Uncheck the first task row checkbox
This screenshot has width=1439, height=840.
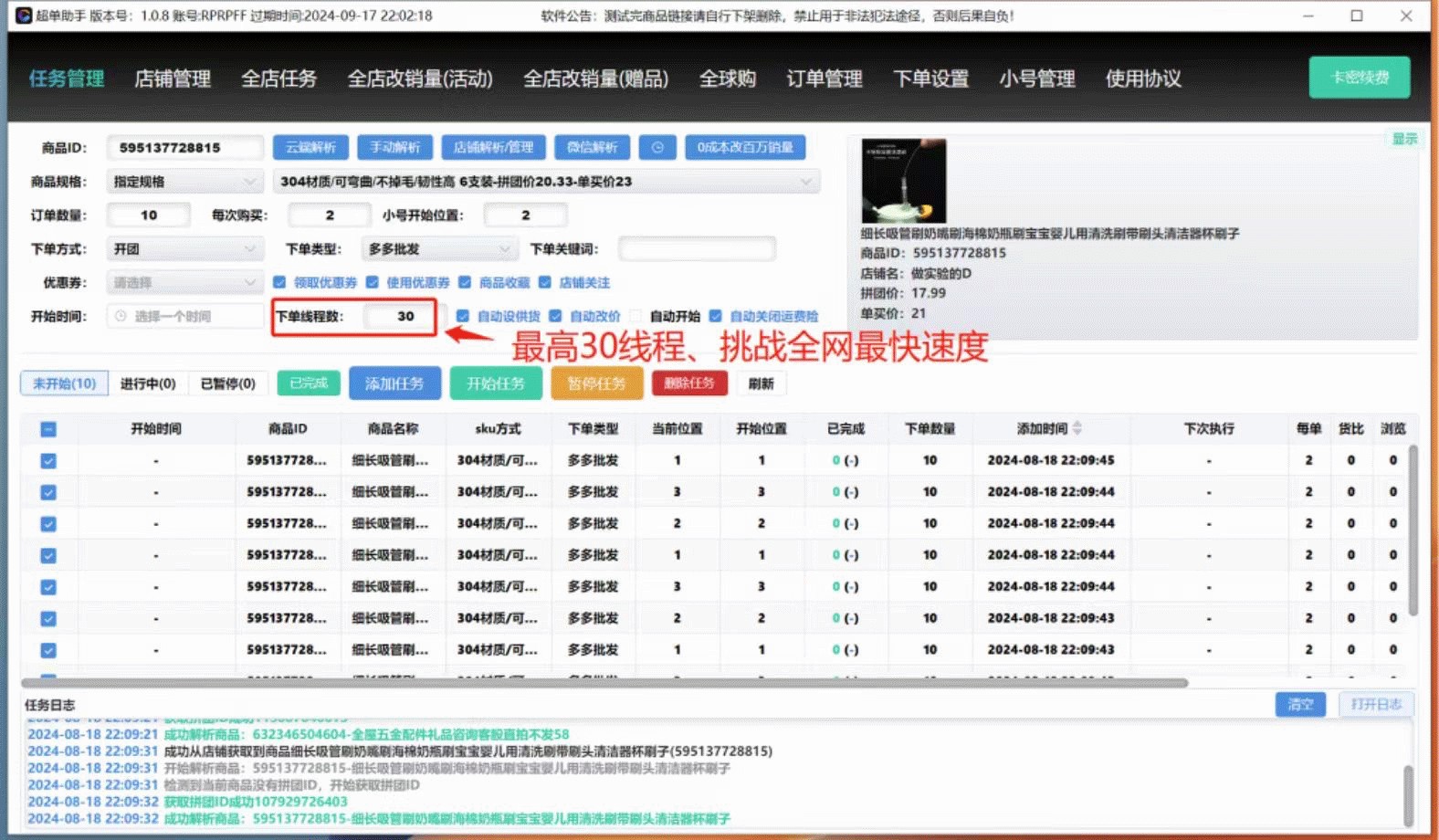[x=48, y=461]
